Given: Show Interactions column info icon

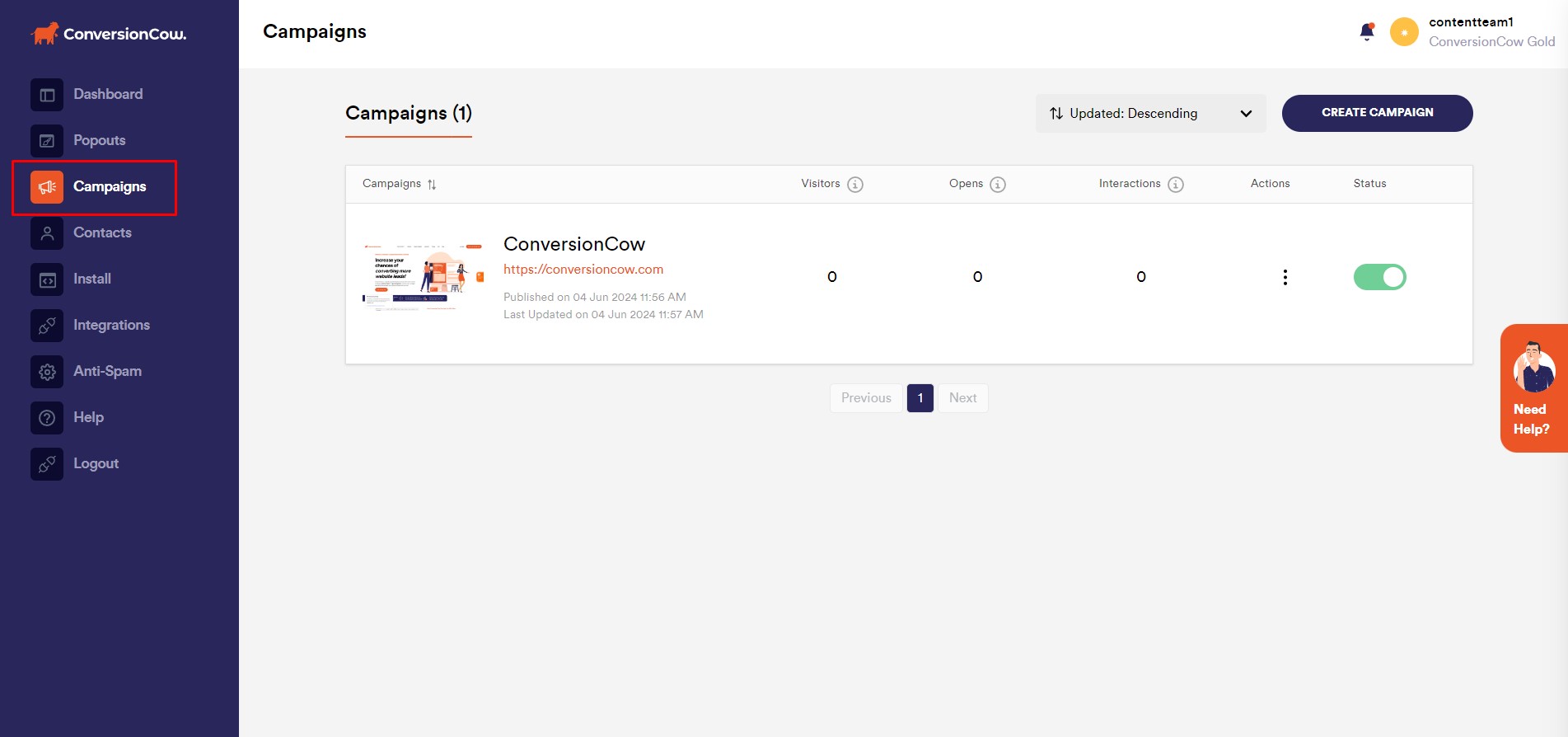Looking at the screenshot, I should pos(1176,185).
